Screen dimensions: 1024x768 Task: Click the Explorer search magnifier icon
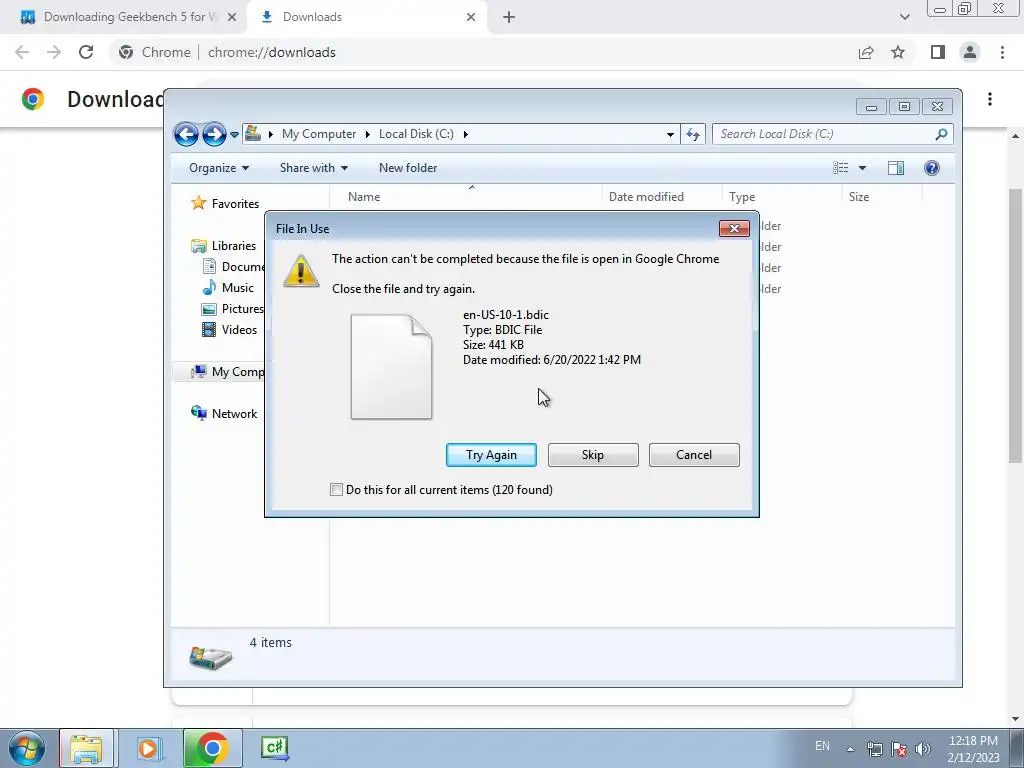click(x=941, y=134)
